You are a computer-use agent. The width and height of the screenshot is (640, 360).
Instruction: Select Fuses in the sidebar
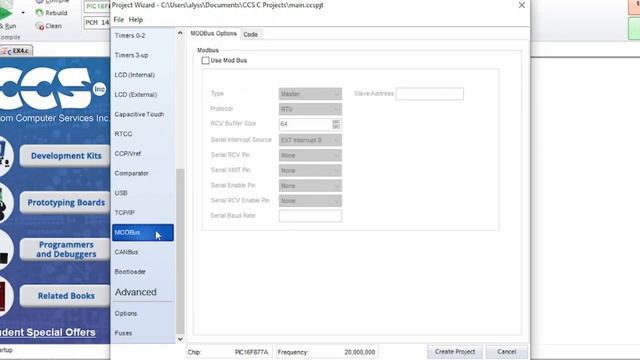tap(143, 333)
